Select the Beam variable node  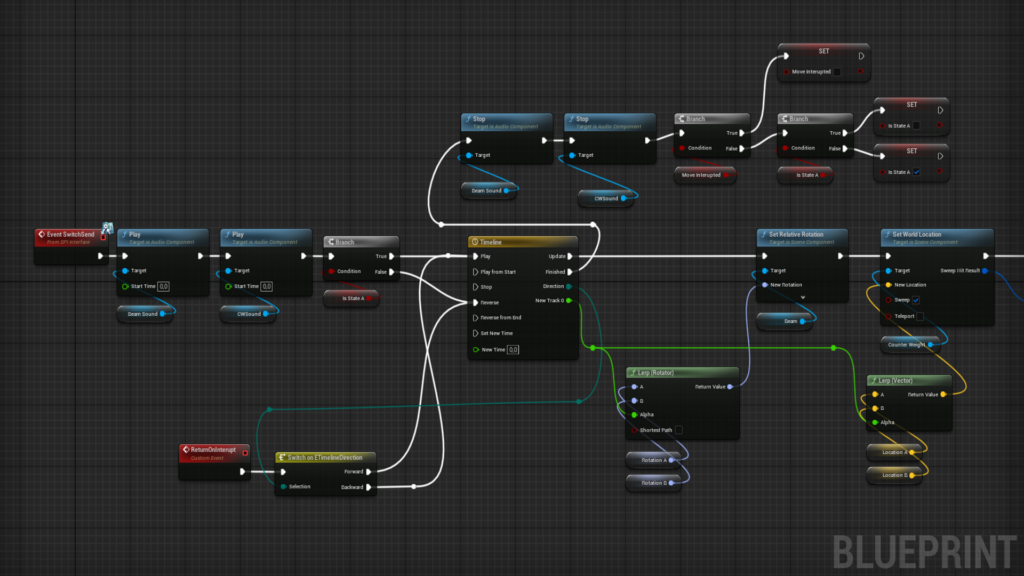(x=784, y=321)
